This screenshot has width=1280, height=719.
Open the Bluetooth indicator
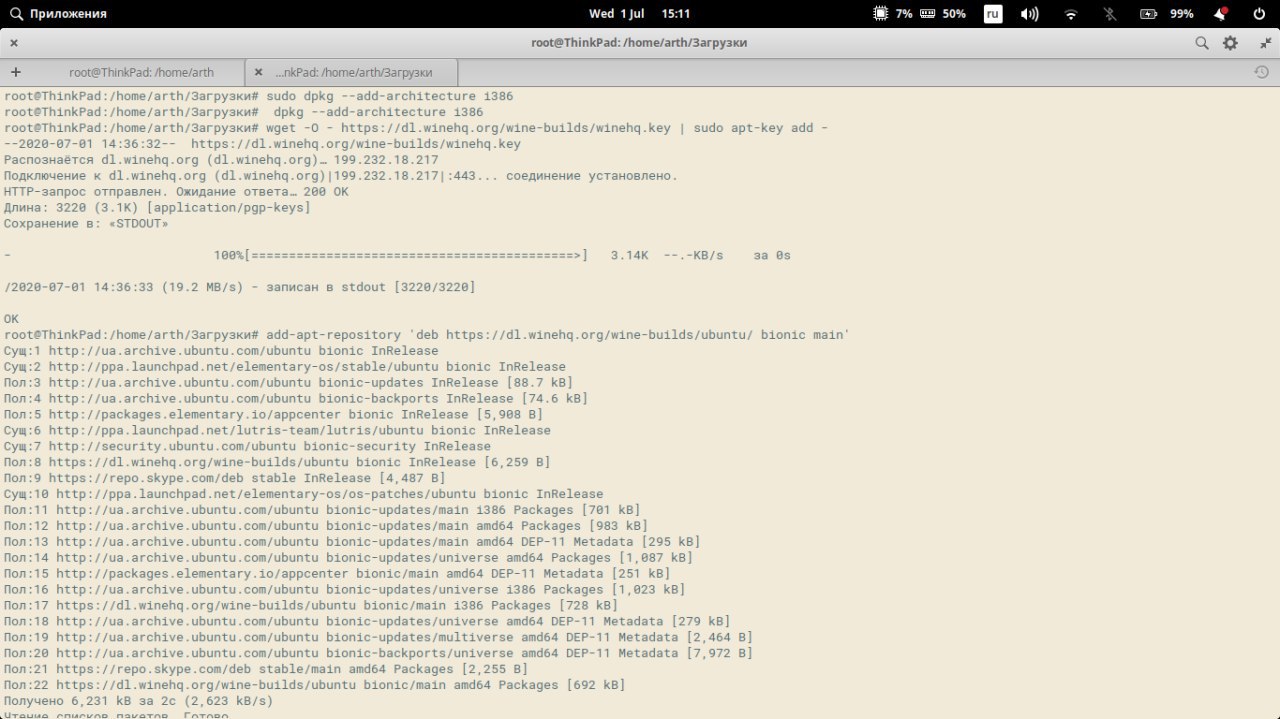(x=1109, y=14)
